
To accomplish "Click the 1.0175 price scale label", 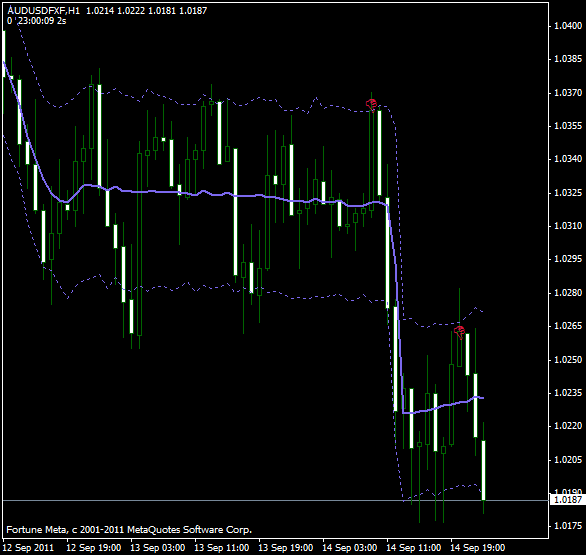I will pyautogui.click(x=568, y=526).
